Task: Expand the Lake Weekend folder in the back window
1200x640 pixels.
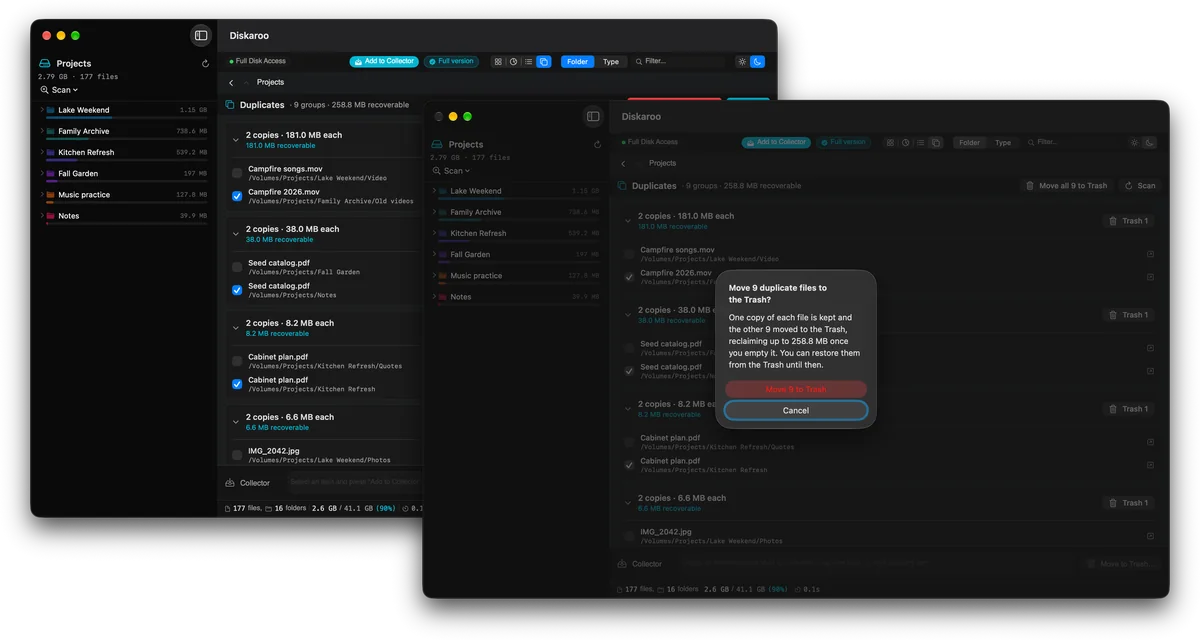Action: [x=42, y=110]
